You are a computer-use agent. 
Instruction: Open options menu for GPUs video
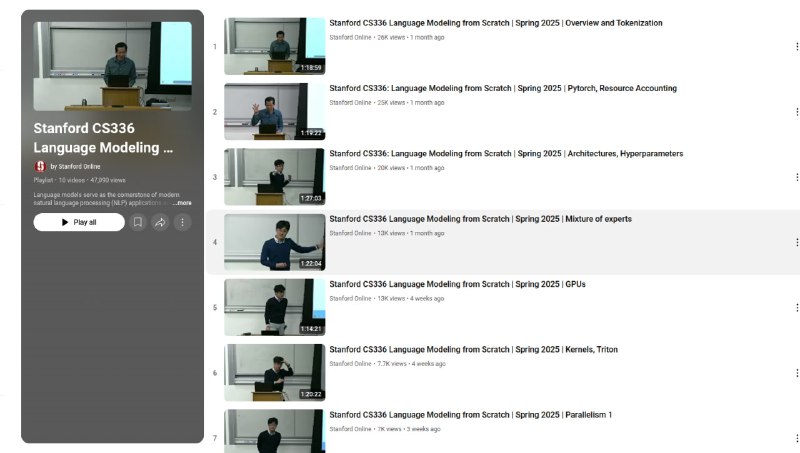796,308
